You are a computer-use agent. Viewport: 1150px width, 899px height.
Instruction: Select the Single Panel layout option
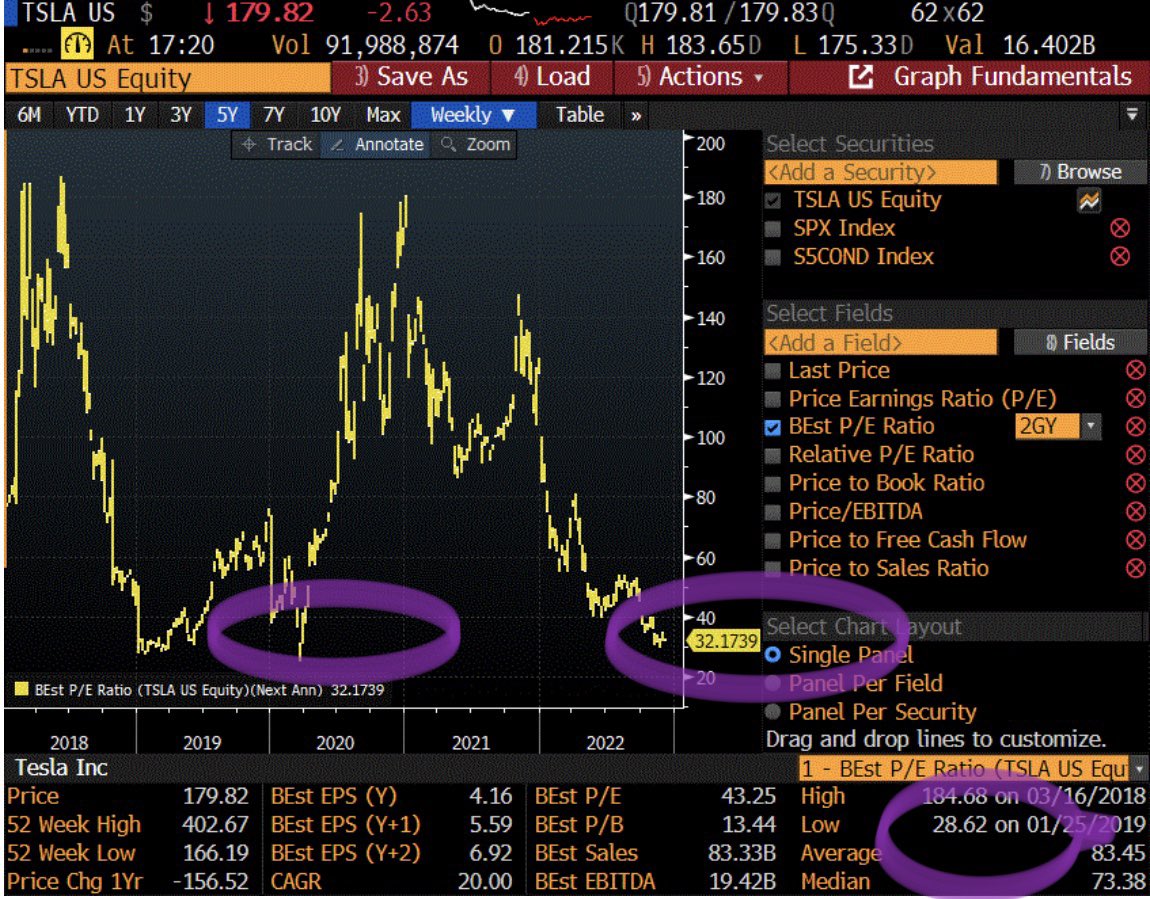(773, 655)
